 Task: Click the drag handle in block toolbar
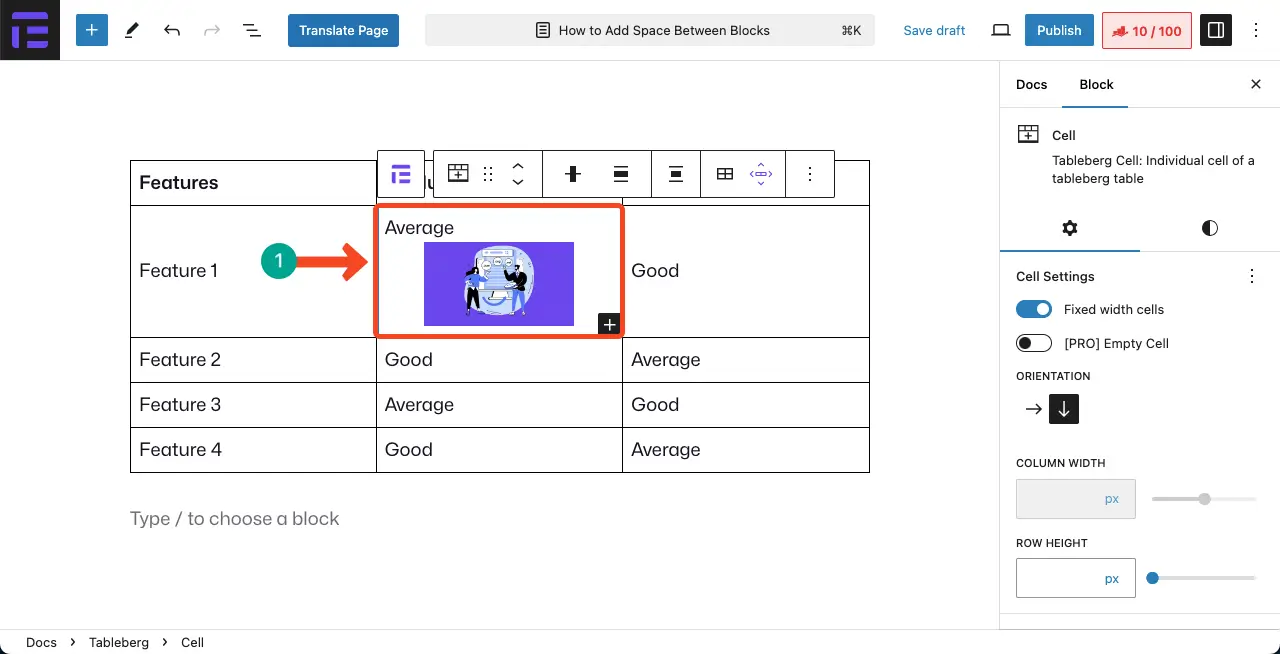488,174
